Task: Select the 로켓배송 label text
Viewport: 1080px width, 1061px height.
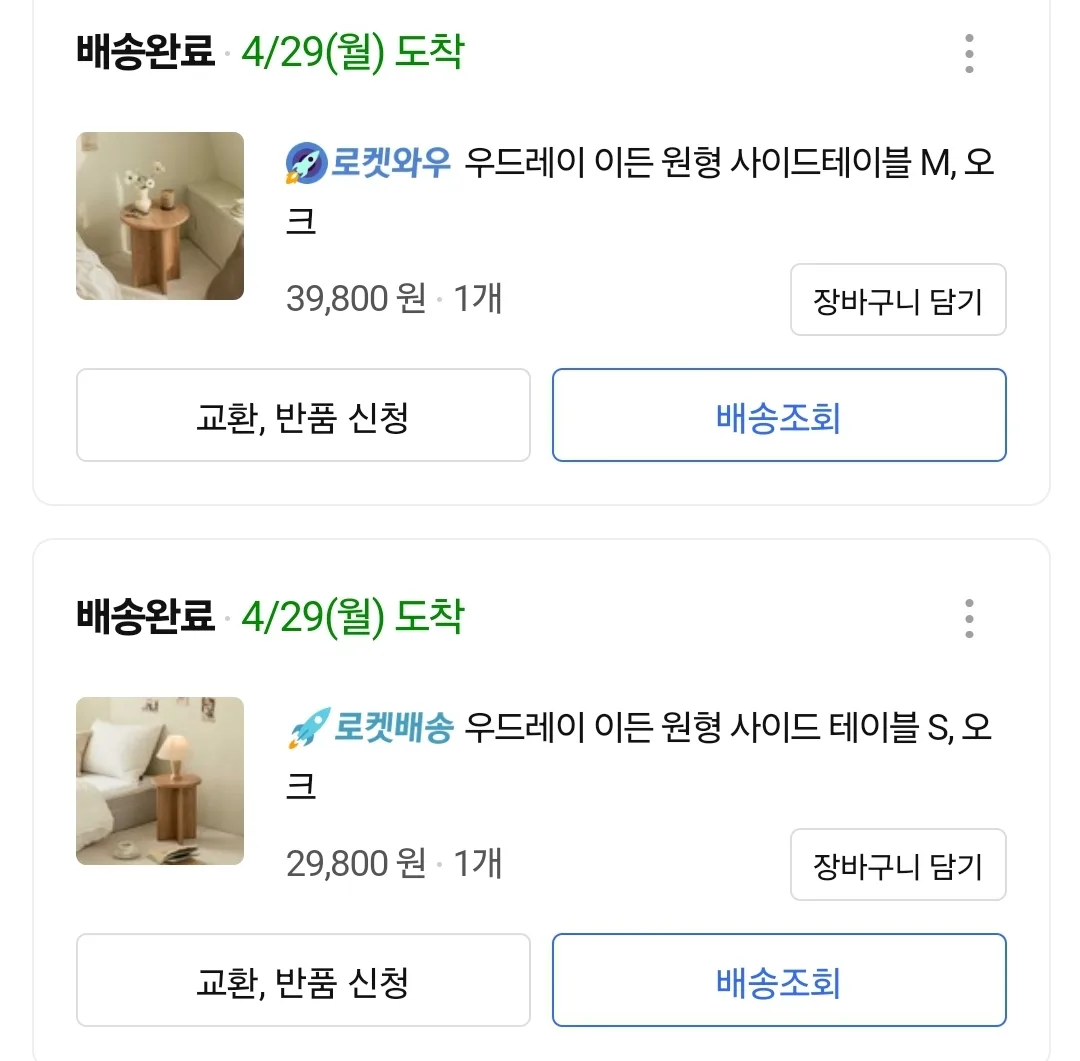Action: click(393, 728)
